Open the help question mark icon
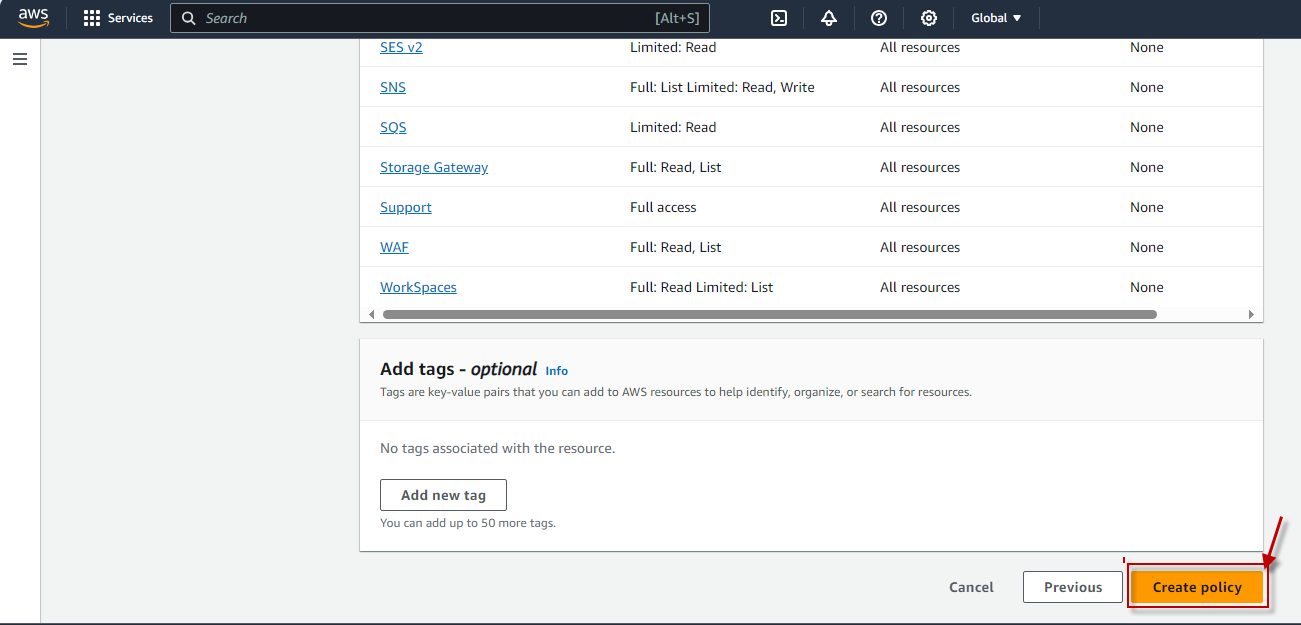The image size is (1301, 625). pos(879,18)
